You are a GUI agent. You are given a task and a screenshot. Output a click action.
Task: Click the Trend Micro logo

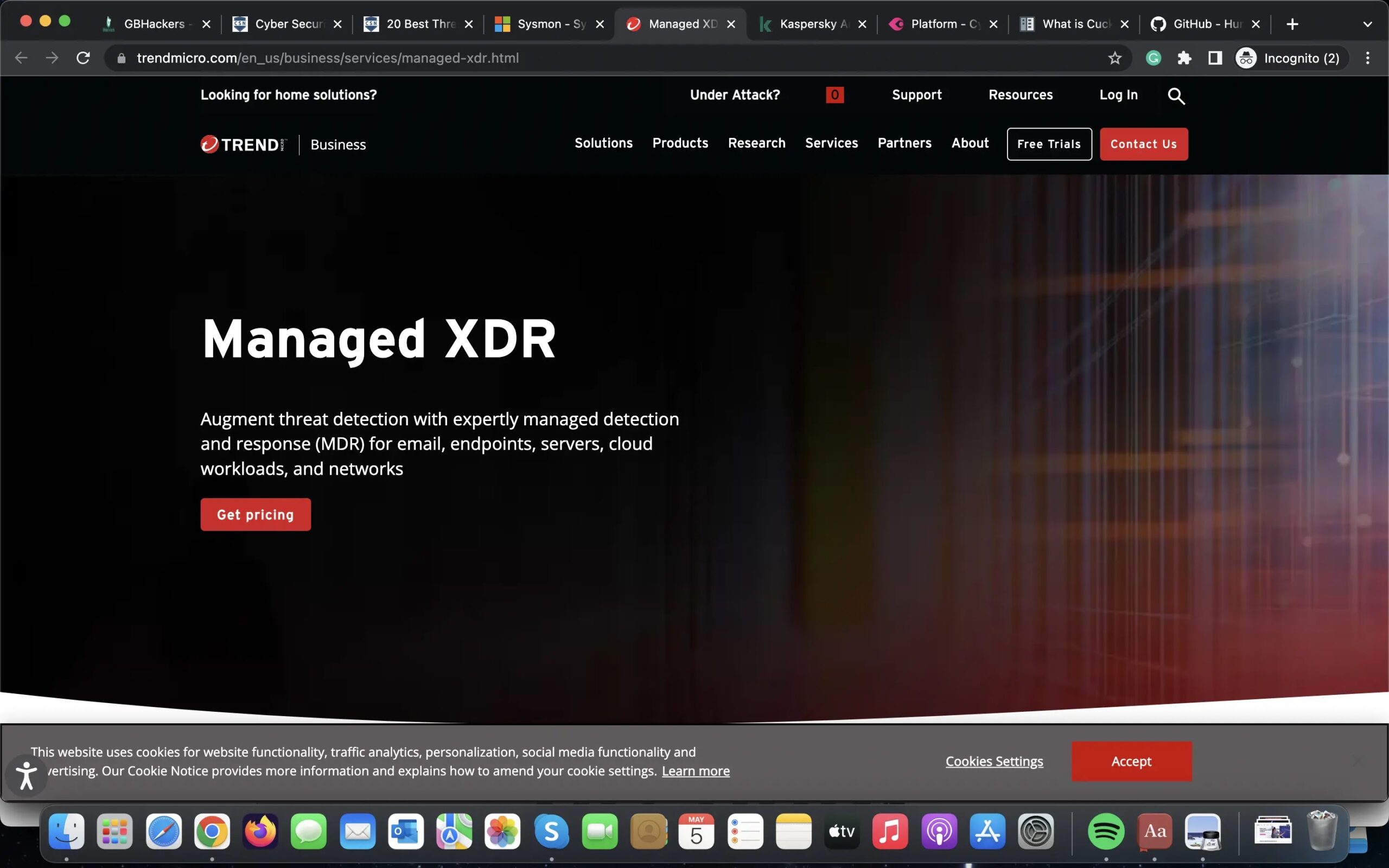click(244, 144)
